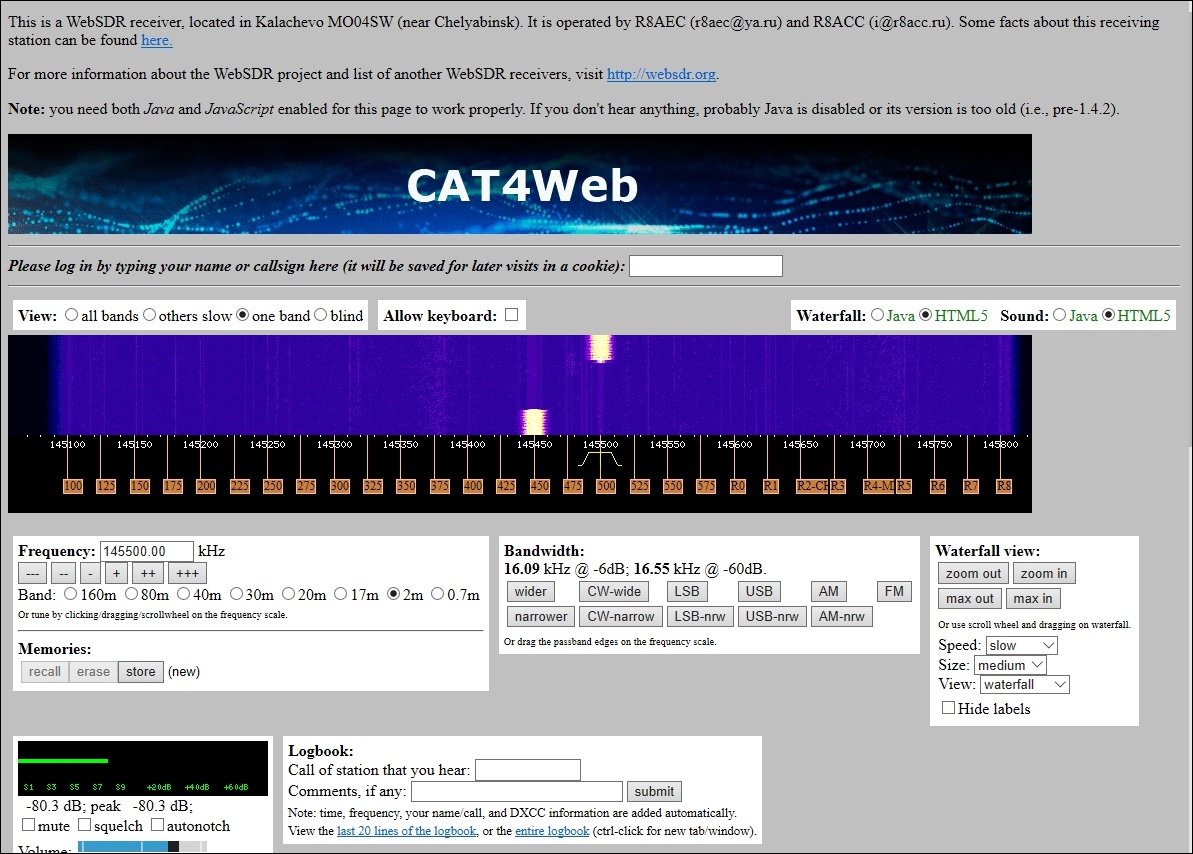The height and width of the screenshot is (854, 1193).
Task: Open the waterfall Speed dropdown
Action: coord(1021,645)
